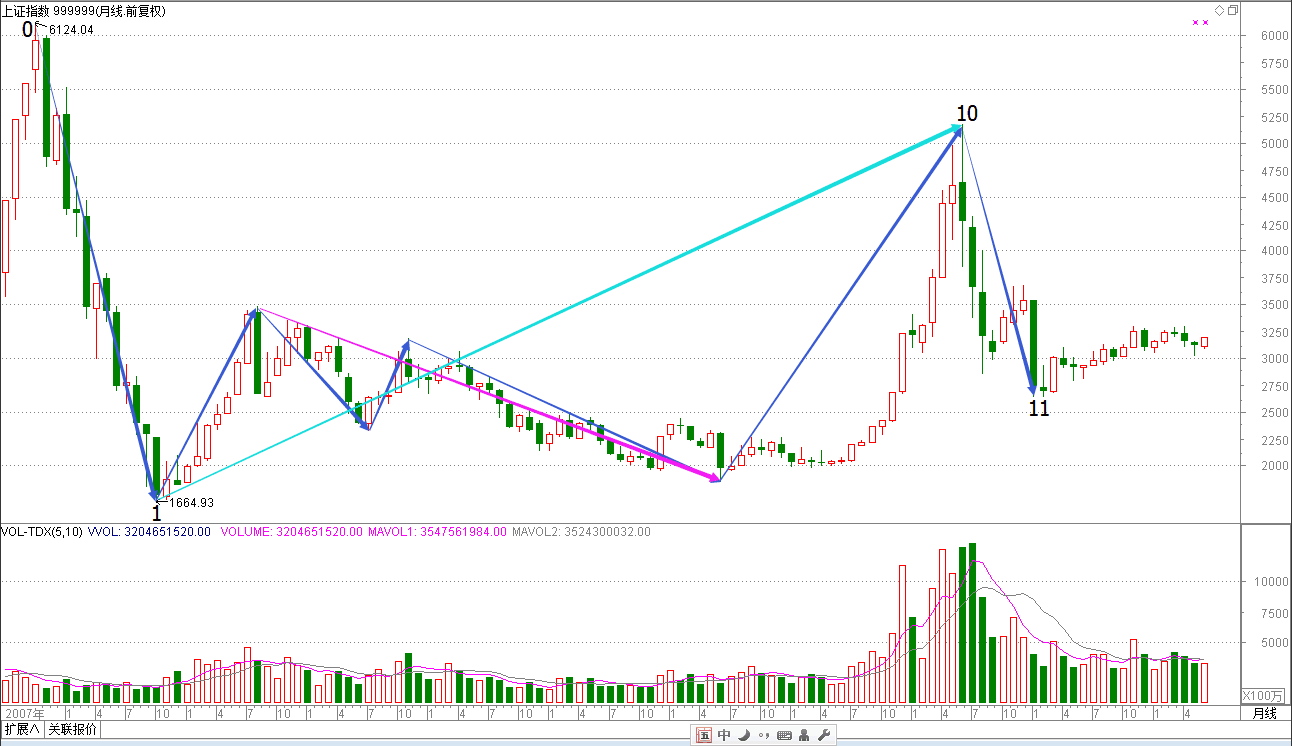Select the wave label 11 near the trough
This screenshot has height=746, width=1292.
click(1039, 408)
